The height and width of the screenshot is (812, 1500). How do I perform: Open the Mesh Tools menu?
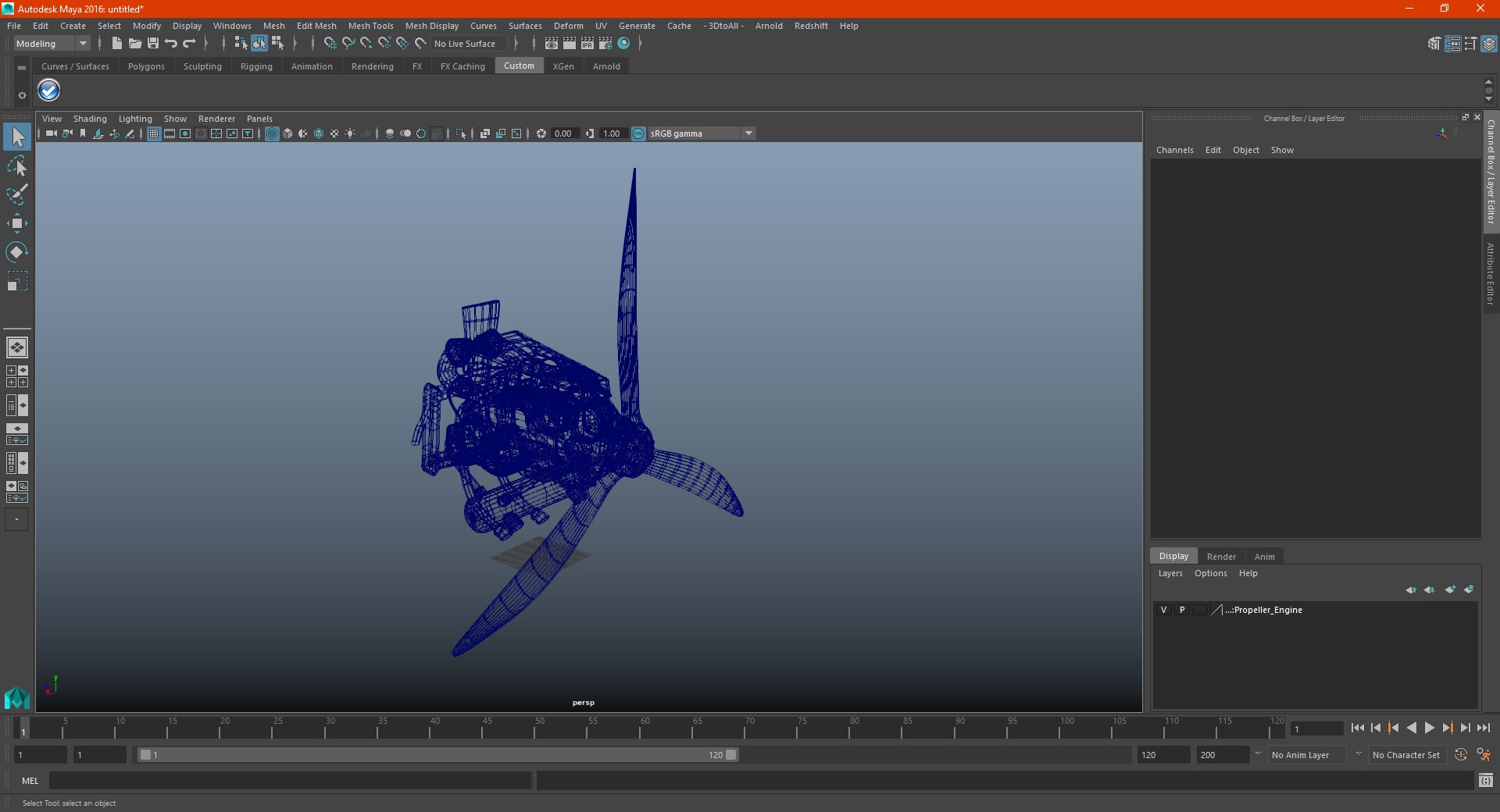coord(370,26)
